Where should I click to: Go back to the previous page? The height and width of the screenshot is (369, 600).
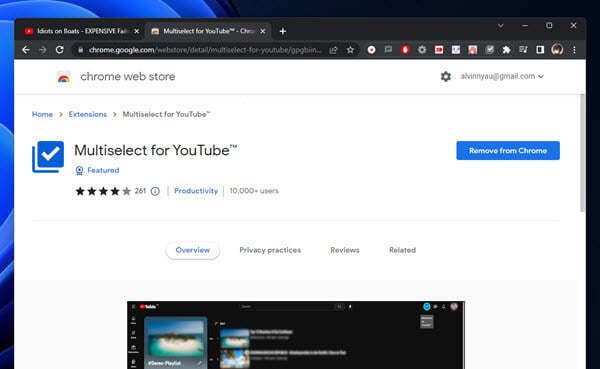point(26,50)
